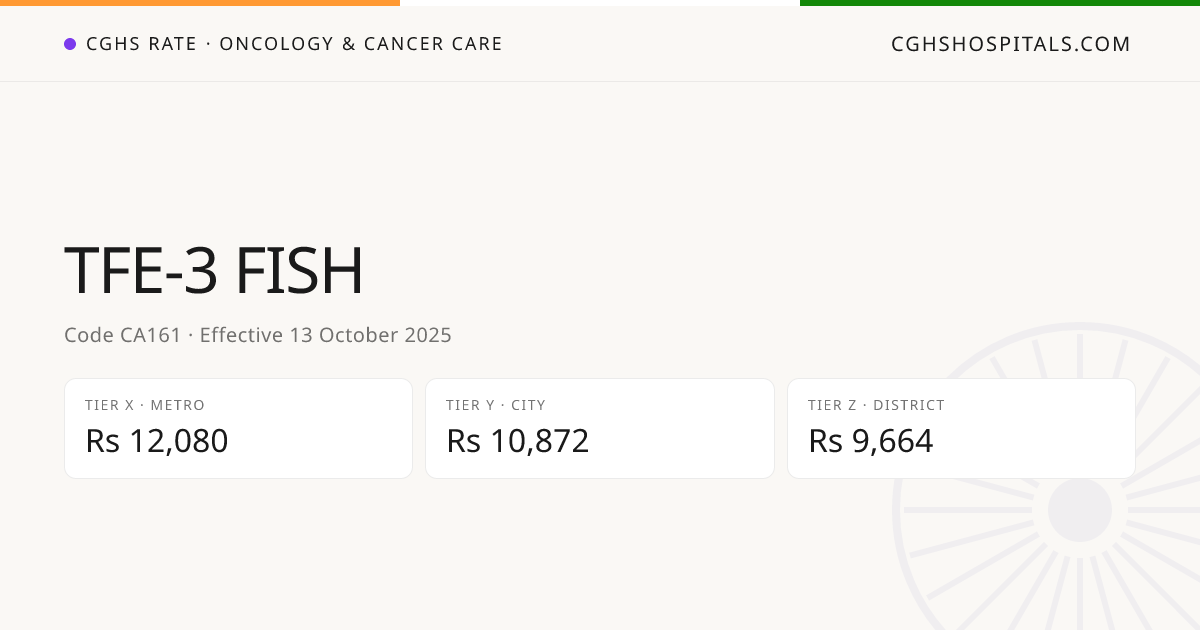Click the Rs 10,872 price value
Screen dimensions: 1200x630
[x=518, y=441]
